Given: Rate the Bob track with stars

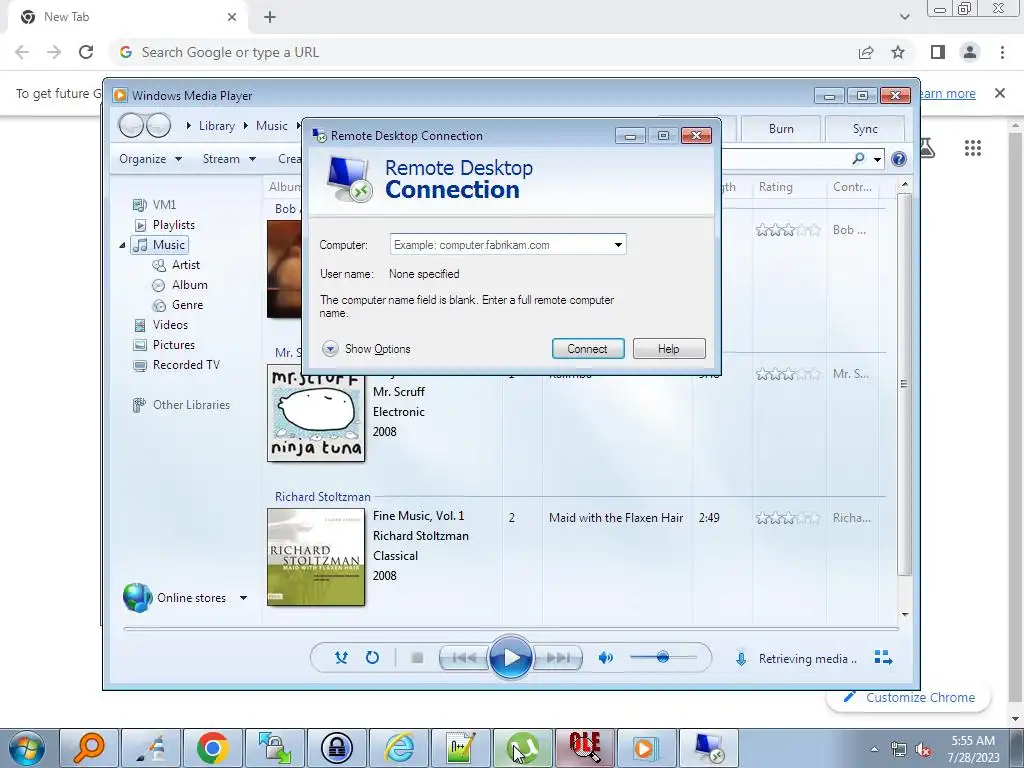Looking at the screenshot, I should [x=788, y=230].
